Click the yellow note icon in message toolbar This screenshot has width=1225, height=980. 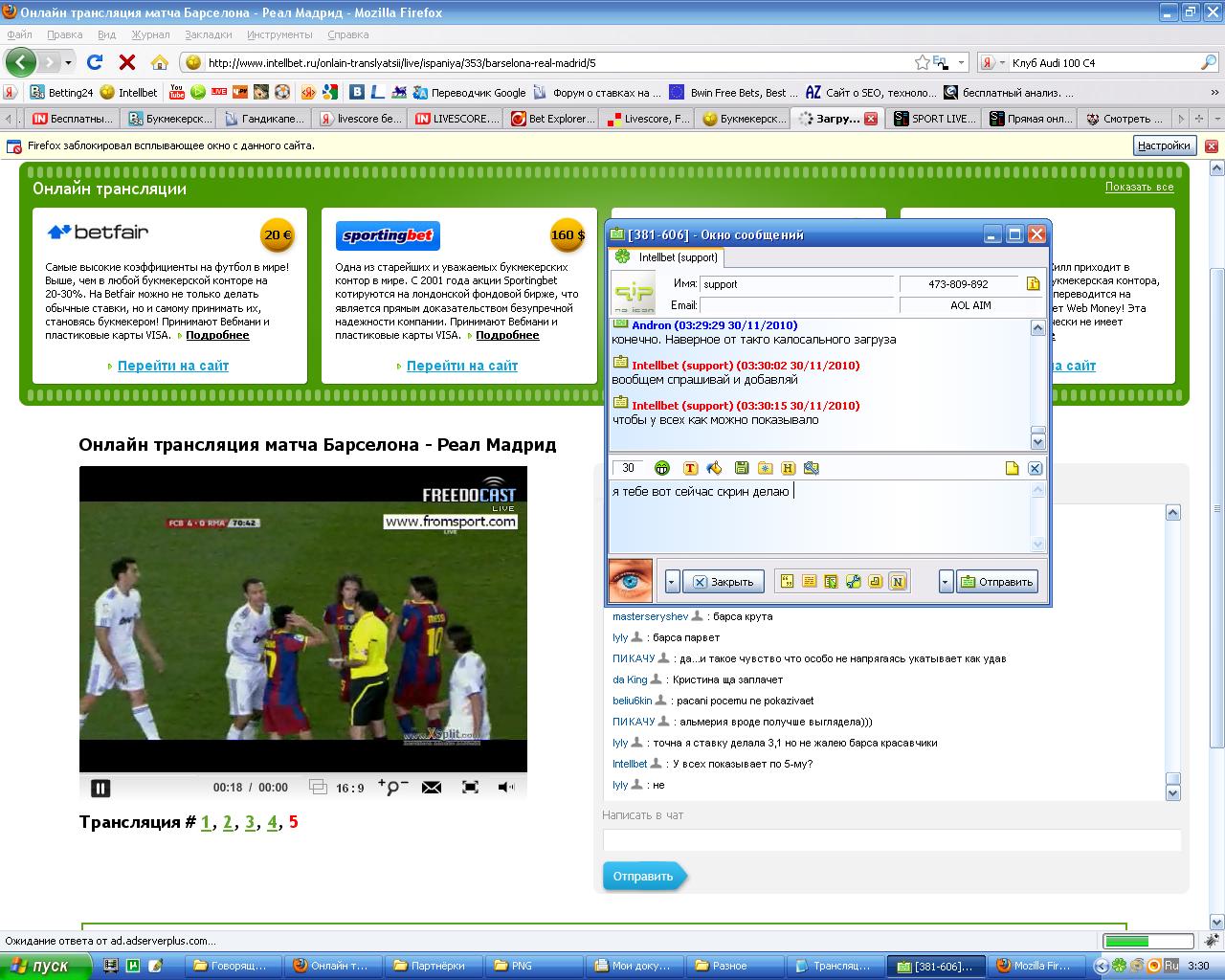(1012, 468)
